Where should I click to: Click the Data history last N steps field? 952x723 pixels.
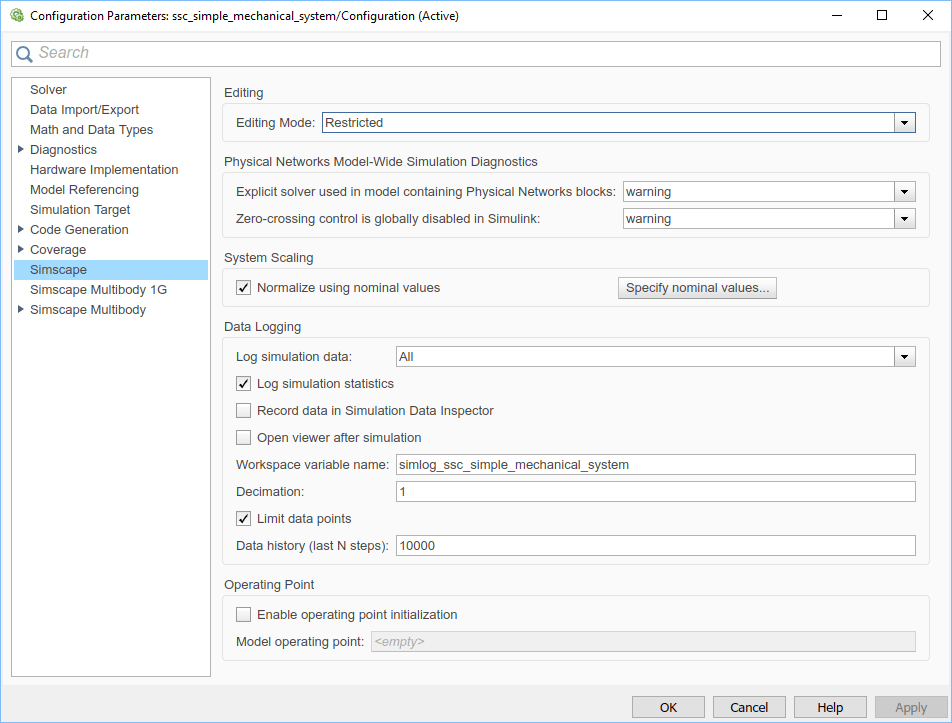[x=656, y=545]
